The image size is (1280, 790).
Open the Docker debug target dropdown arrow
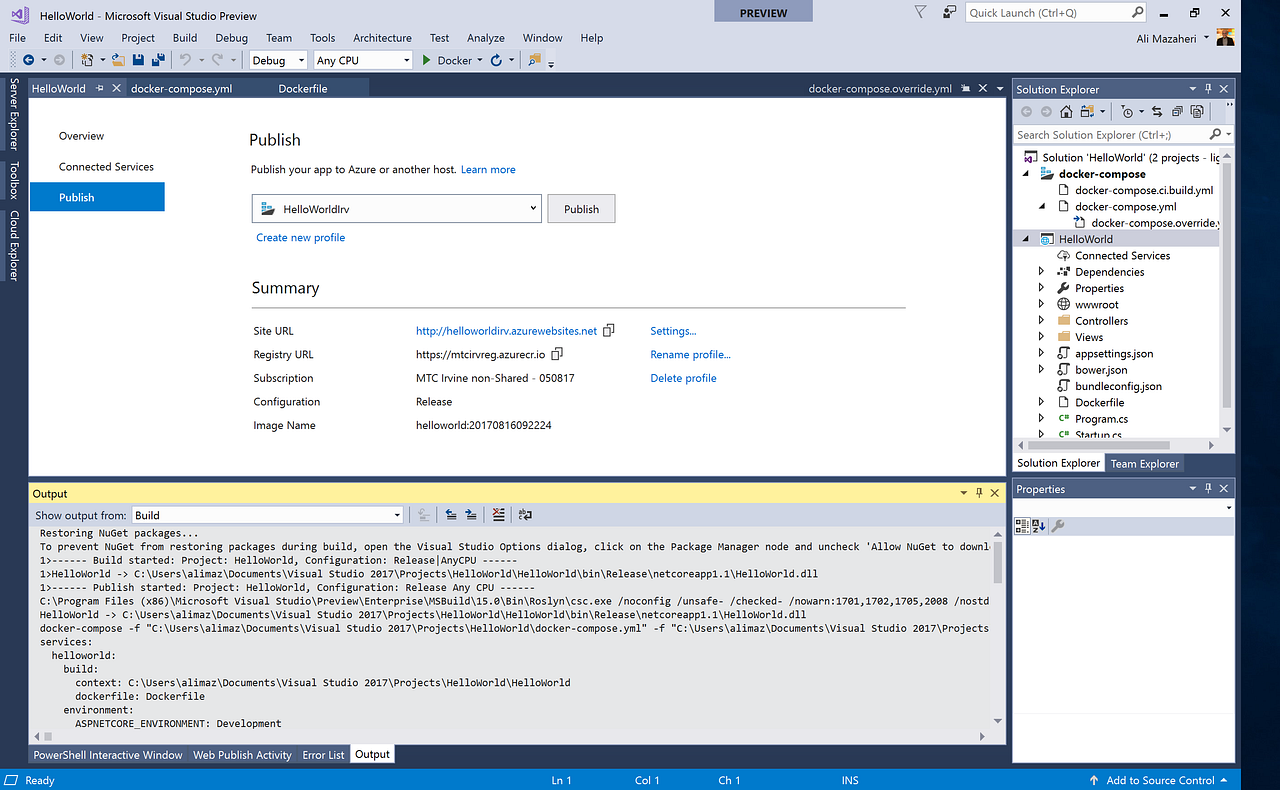[x=480, y=60]
